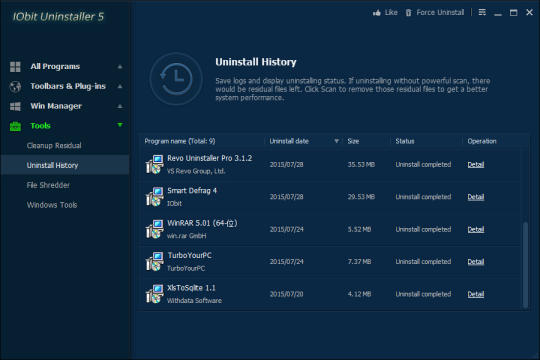
Task: Click the history list vertical scrollbar
Action: pyautogui.click(x=525, y=265)
